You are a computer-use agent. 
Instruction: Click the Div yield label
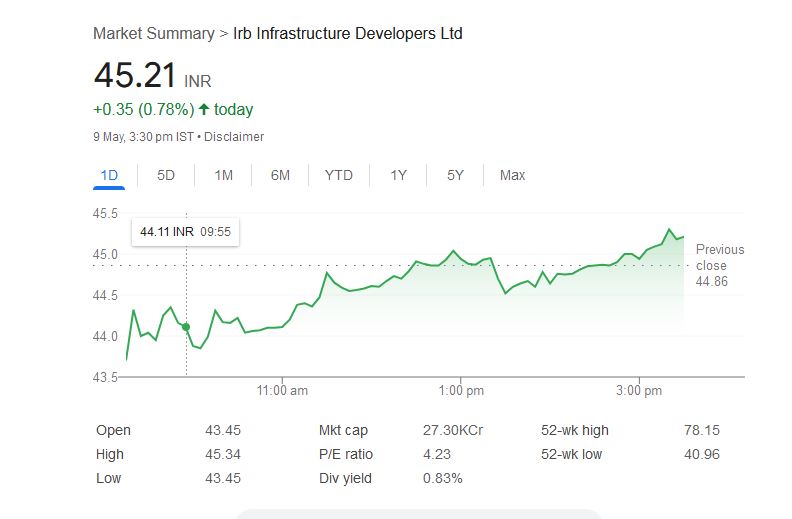tap(345, 478)
